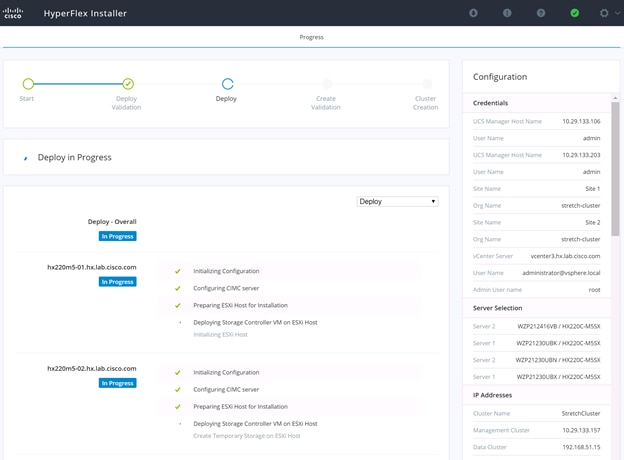Click the HyperFlex Installer title
Screen dimensions: 624x460
85,14
